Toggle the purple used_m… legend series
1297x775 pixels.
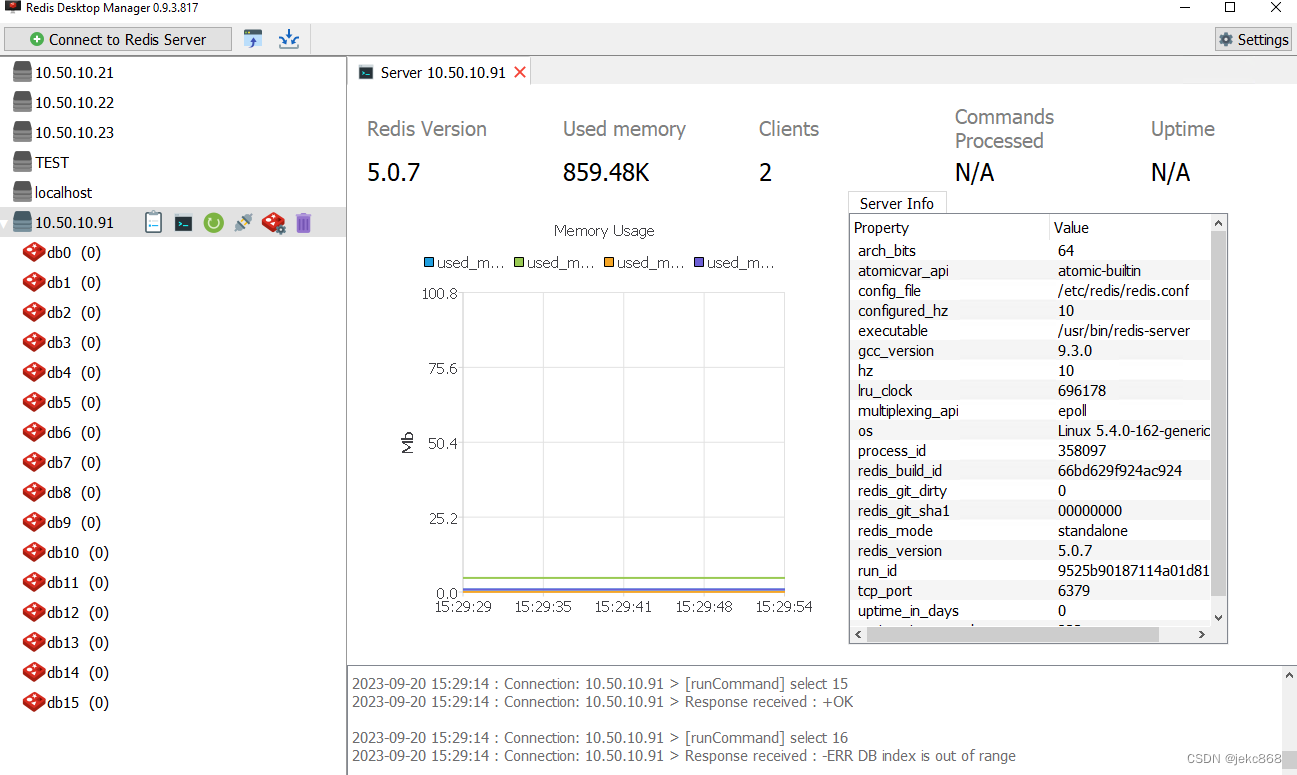pos(734,263)
